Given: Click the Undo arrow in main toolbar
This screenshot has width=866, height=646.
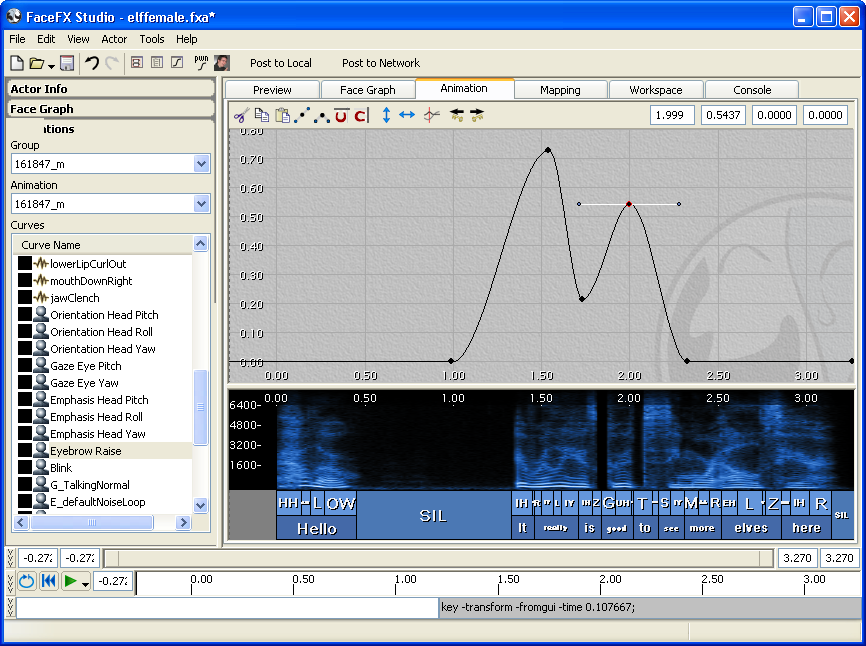Looking at the screenshot, I should (x=91, y=63).
